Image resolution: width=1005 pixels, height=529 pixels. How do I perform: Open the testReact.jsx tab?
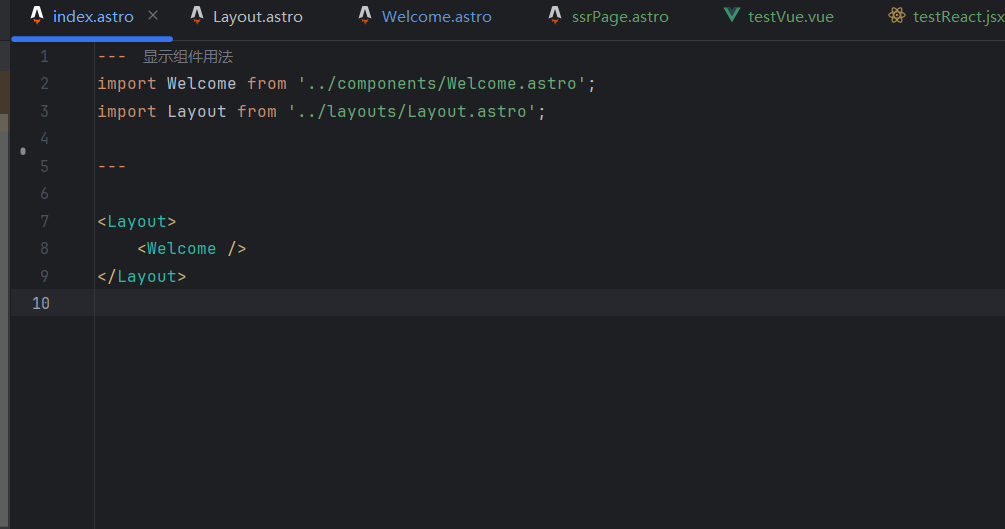958,17
